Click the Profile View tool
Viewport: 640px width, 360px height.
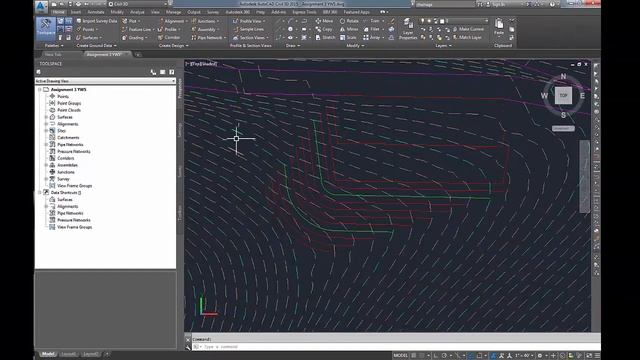pyautogui.click(x=249, y=21)
